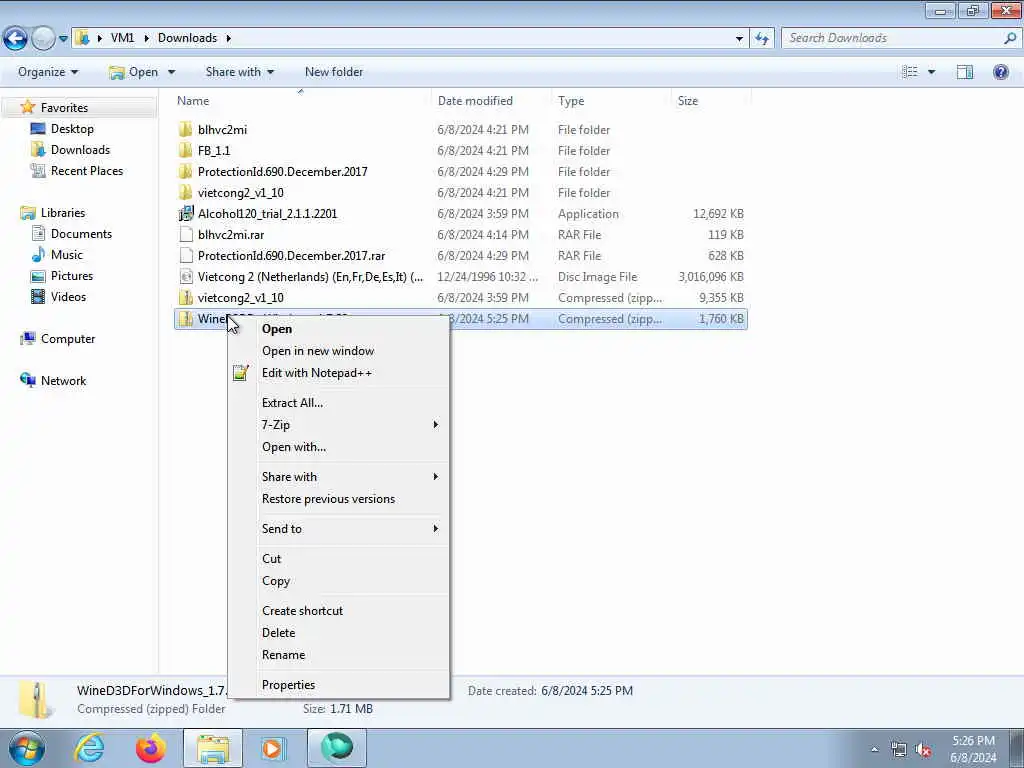
Task: Click the folder icon in address bar
Action: [x=82, y=38]
